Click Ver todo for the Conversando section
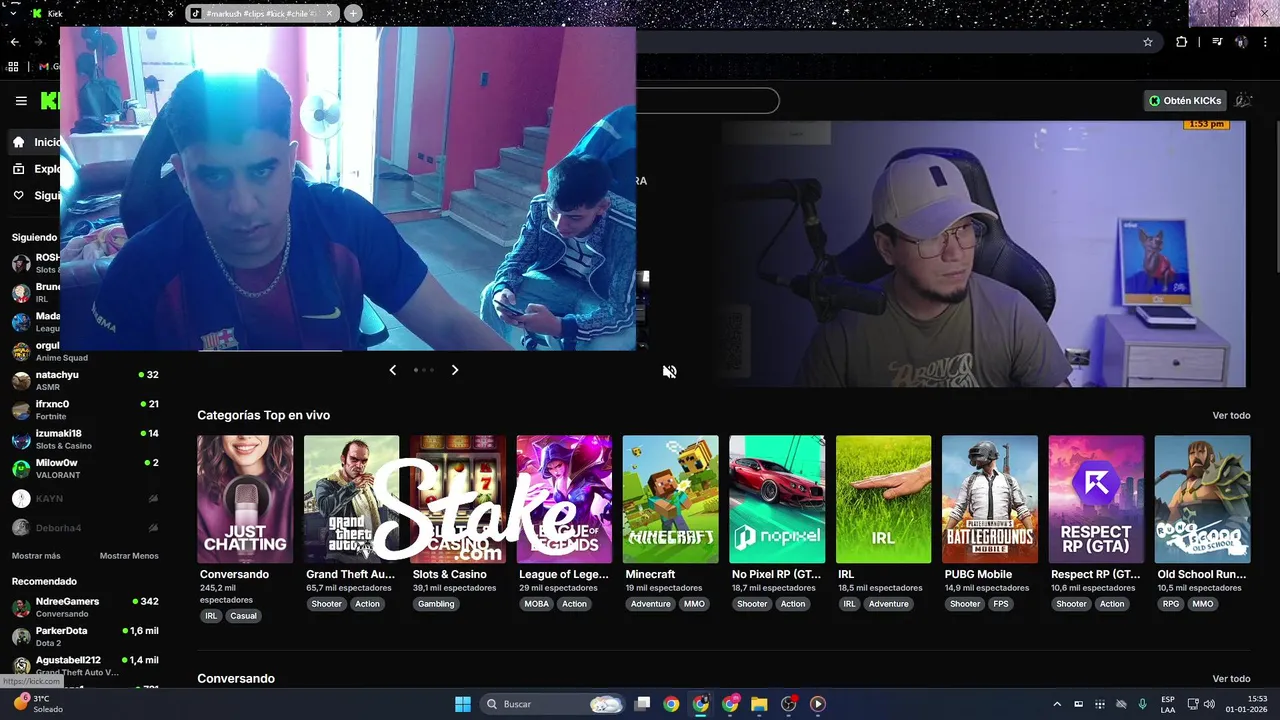This screenshot has height=720, width=1280. pos(1231,679)
